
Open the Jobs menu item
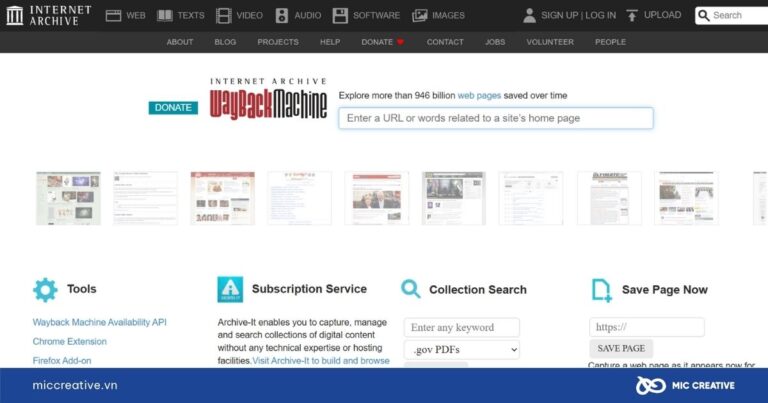tap(495, 42)
